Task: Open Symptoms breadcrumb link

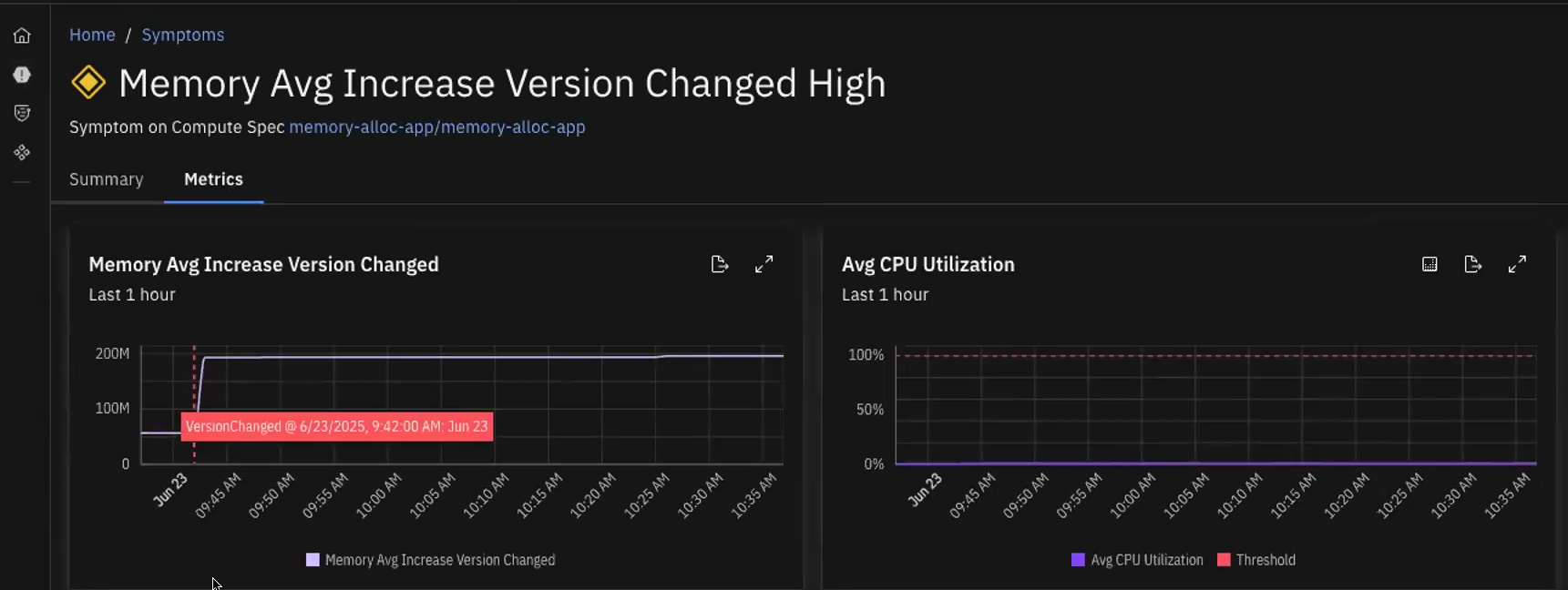Action: coord(183,35)
